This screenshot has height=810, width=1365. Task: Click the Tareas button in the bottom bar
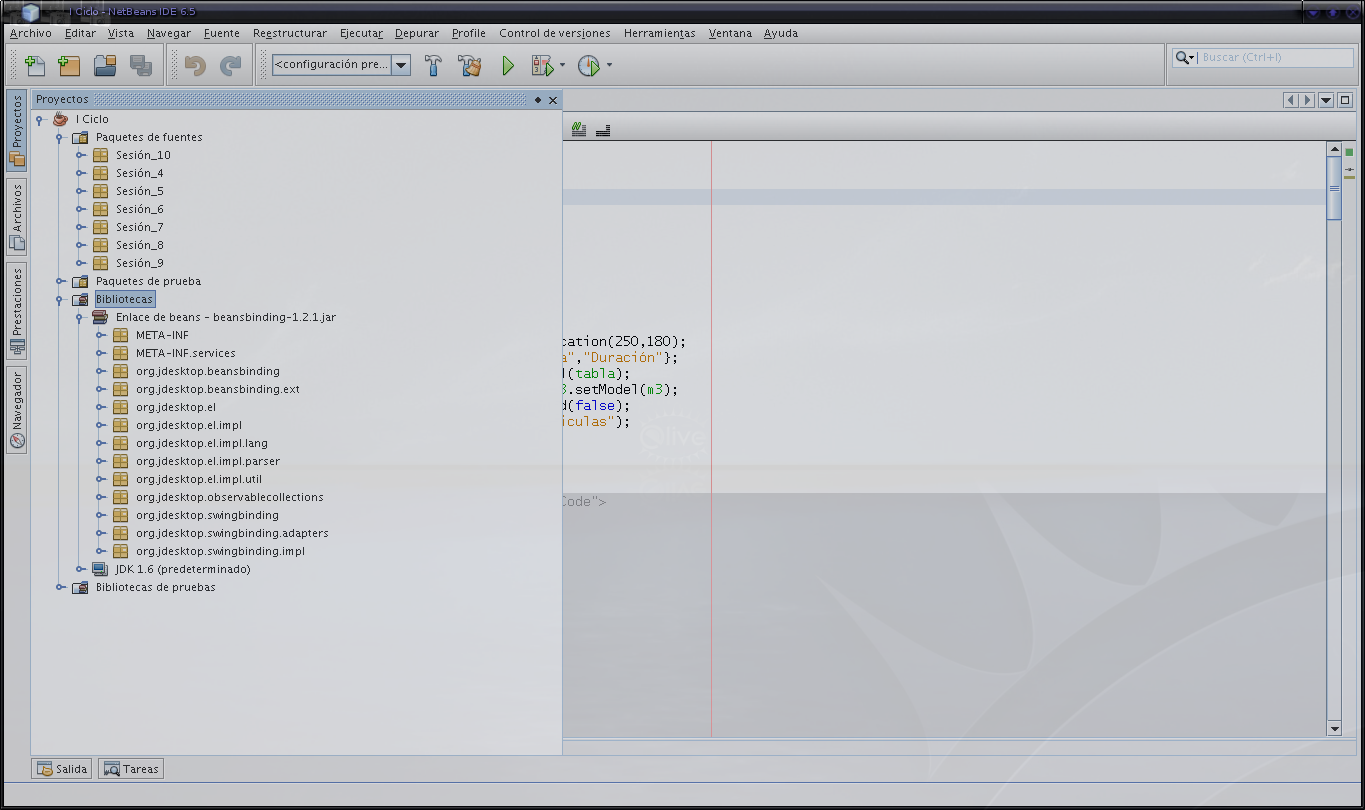131,769
